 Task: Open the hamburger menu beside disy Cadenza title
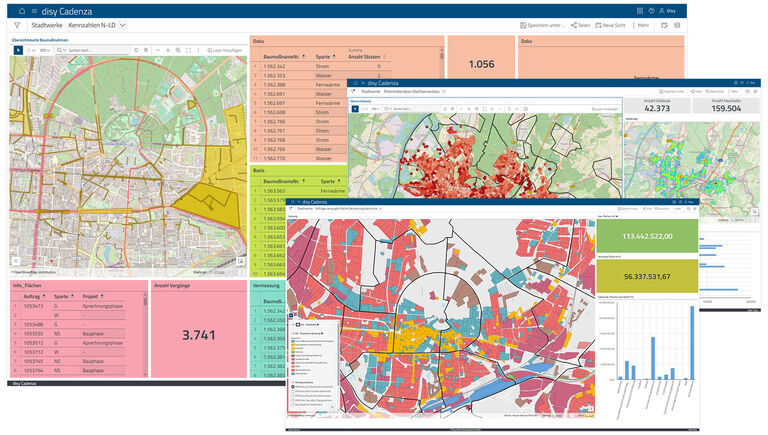click(x=34, y=11)
